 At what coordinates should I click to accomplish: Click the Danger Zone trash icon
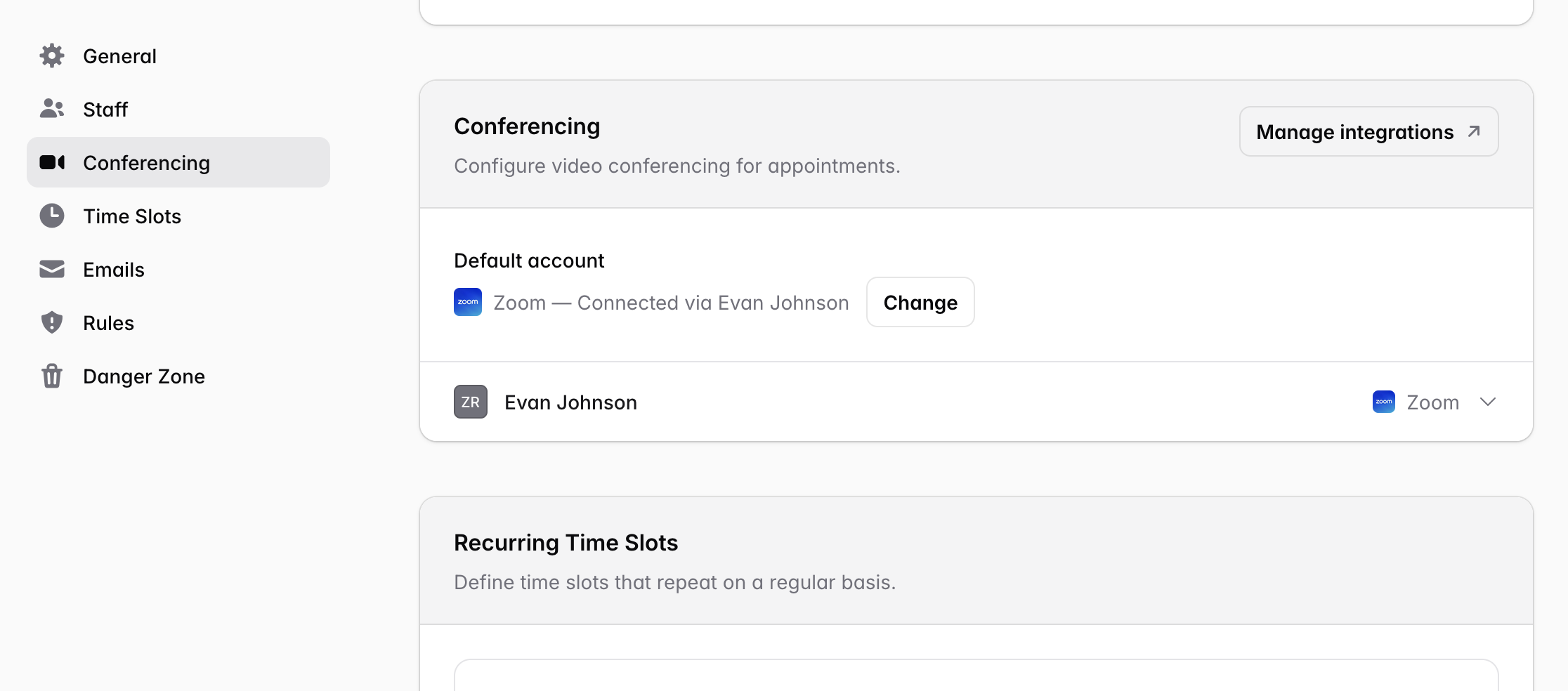click(52, 376)
